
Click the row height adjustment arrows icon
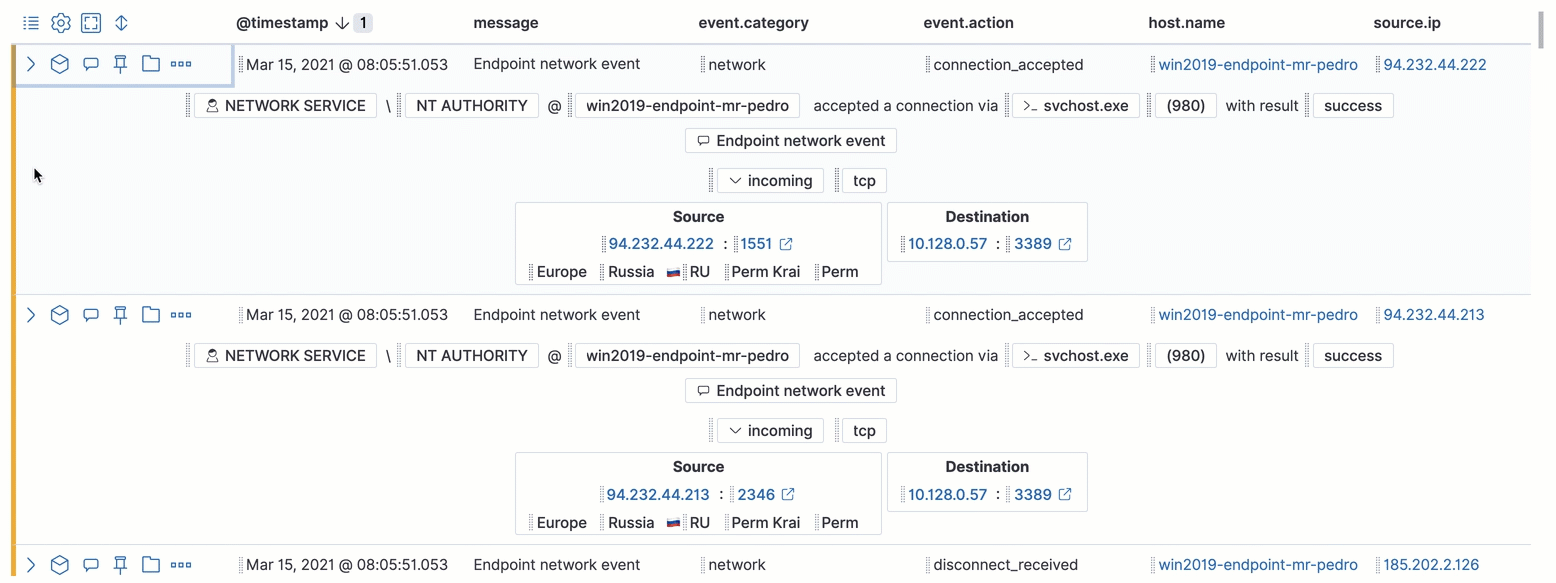tap(121, 22)
